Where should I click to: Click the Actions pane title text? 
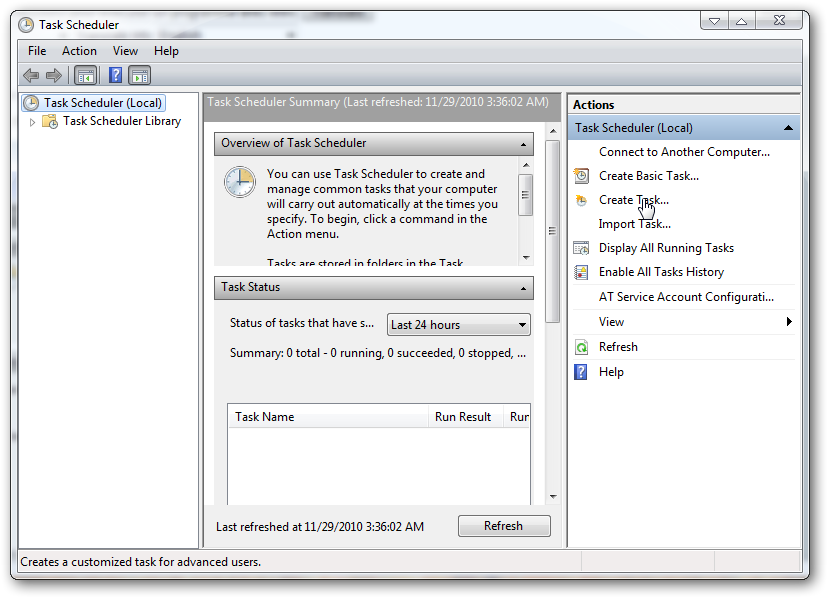click(594, 105)
